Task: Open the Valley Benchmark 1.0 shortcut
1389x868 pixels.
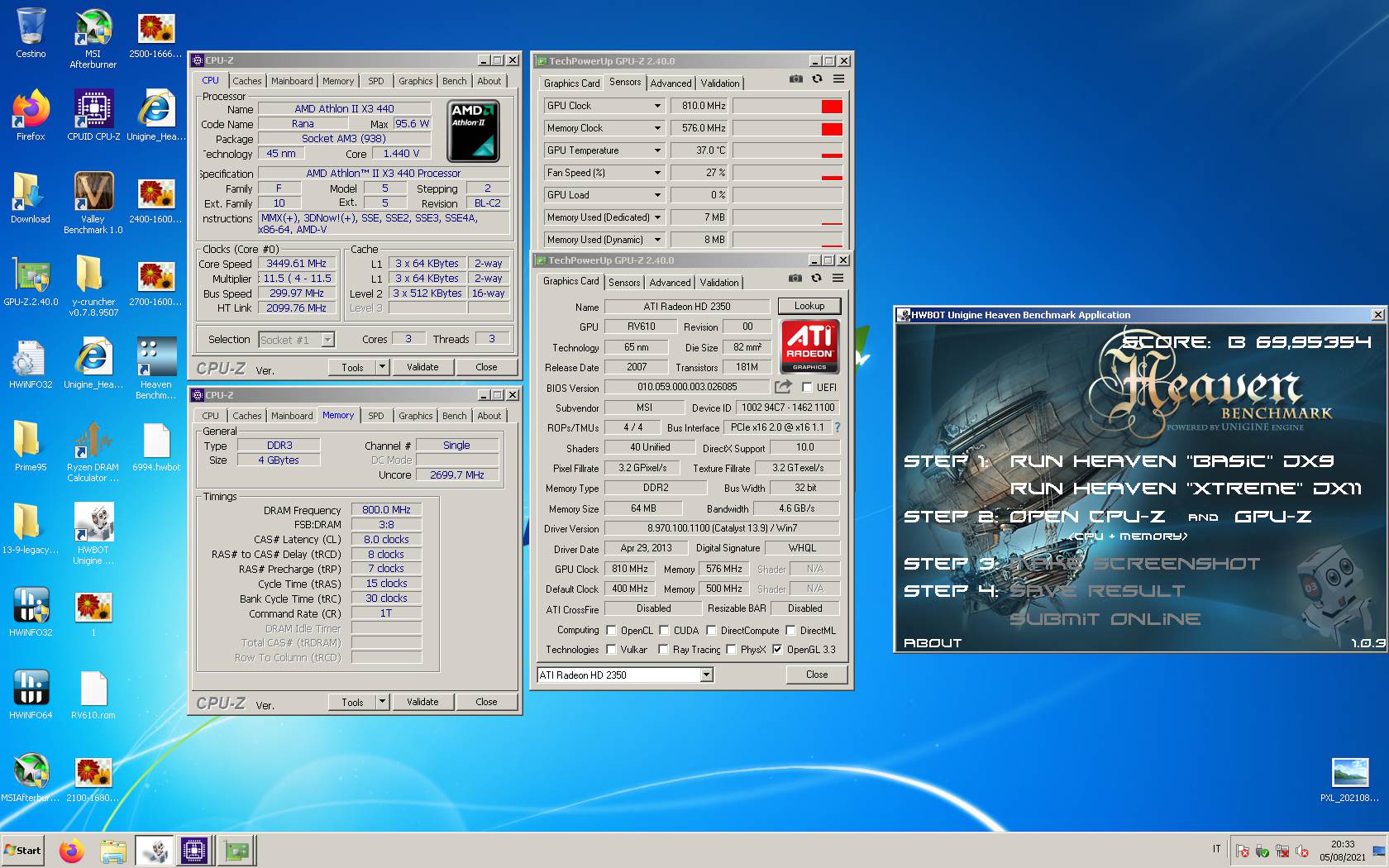Action: click(93, 203)
